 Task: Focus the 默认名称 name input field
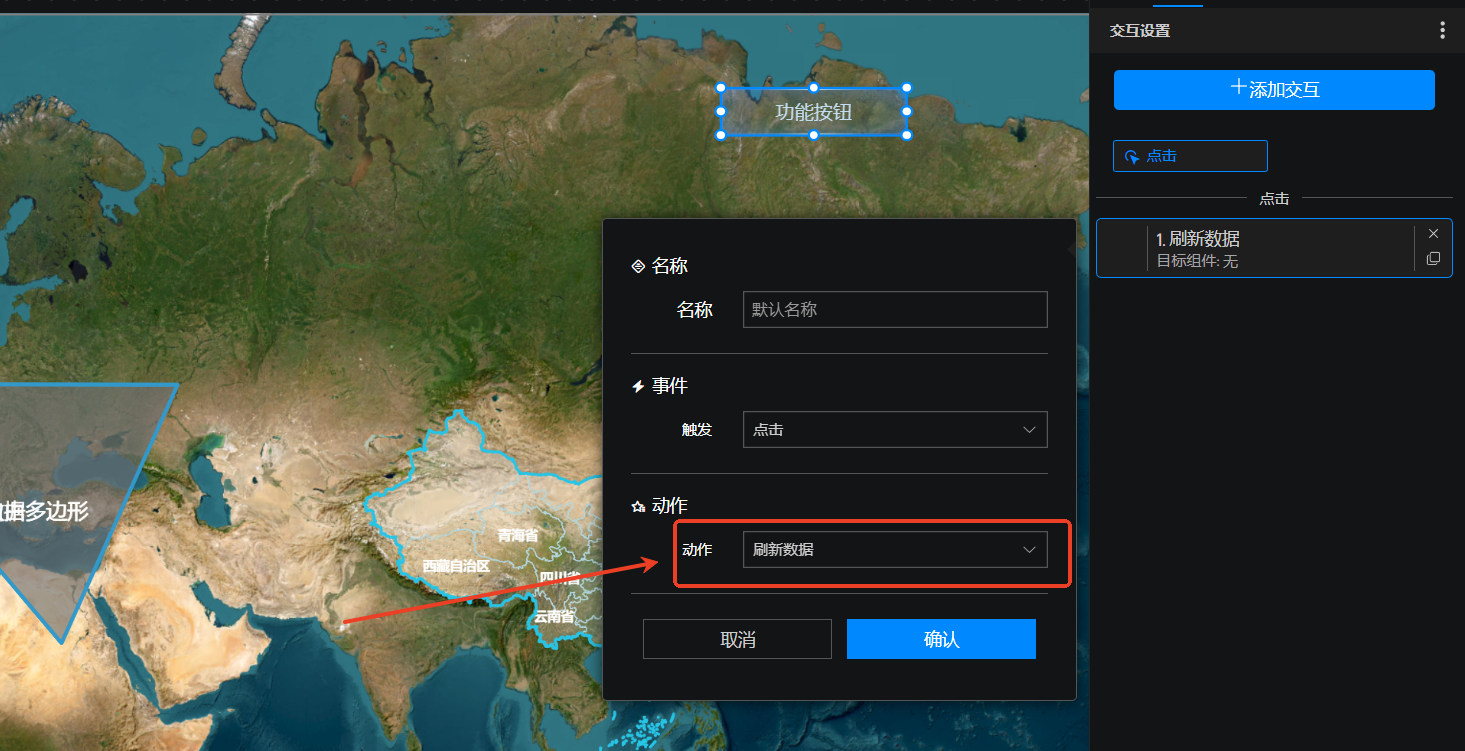pyautogui.click(x=894, y=310)
